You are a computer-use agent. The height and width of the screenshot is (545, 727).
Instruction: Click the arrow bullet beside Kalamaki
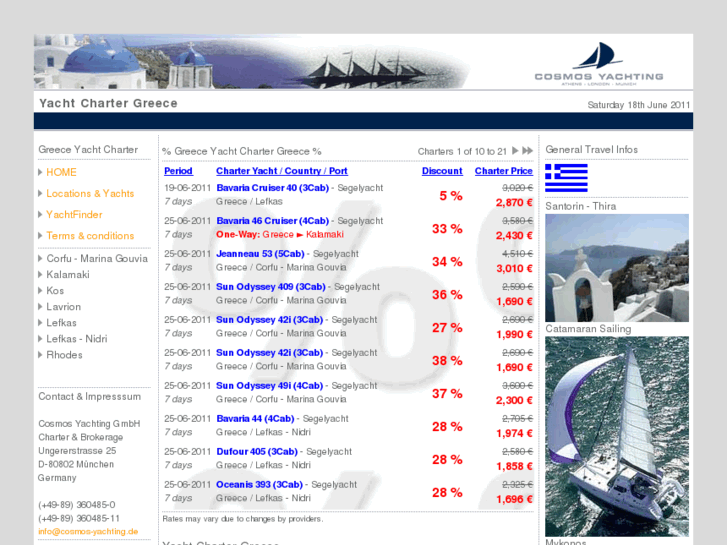point(40,275)
